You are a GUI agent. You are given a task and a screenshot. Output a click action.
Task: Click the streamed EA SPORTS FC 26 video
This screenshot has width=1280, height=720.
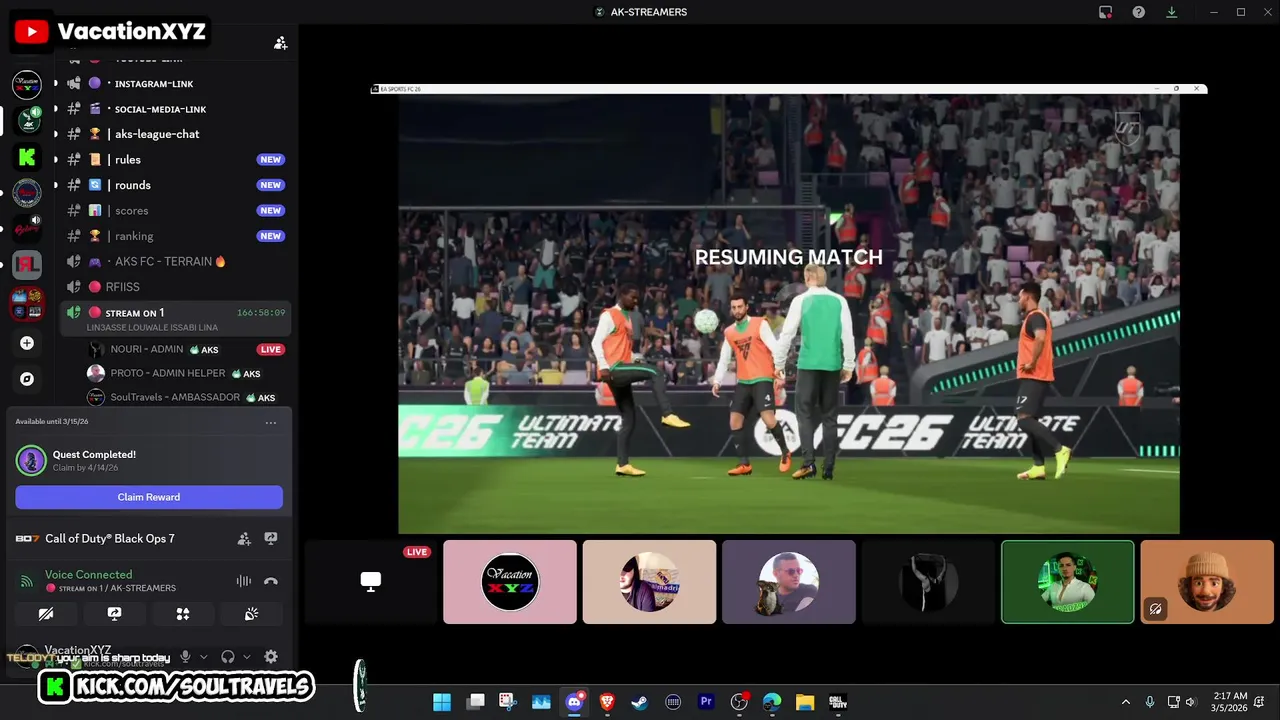[789, 309]
